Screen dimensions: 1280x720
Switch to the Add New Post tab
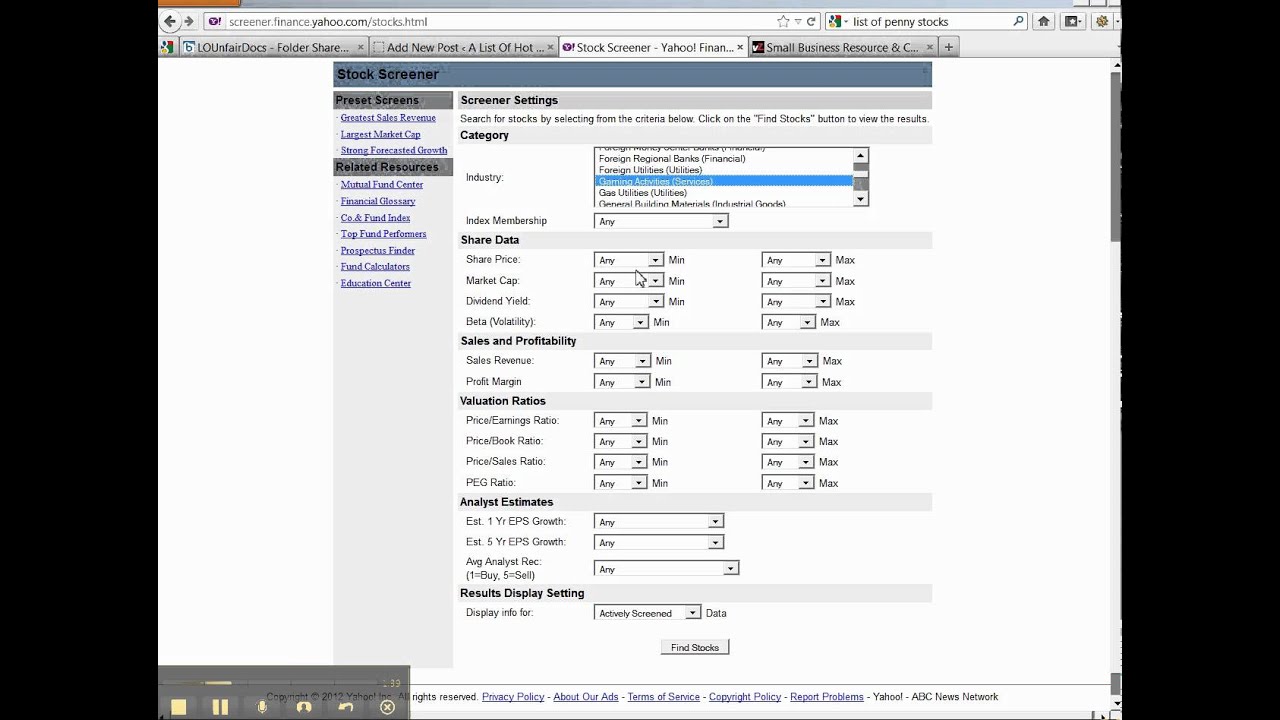point(464,47)
